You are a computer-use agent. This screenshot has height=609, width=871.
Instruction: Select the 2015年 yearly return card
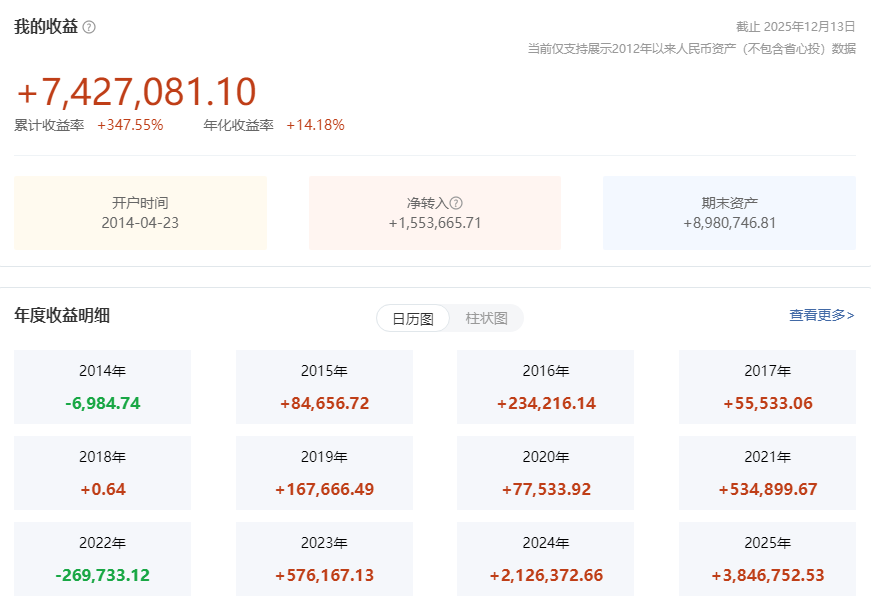coord(324,387)
